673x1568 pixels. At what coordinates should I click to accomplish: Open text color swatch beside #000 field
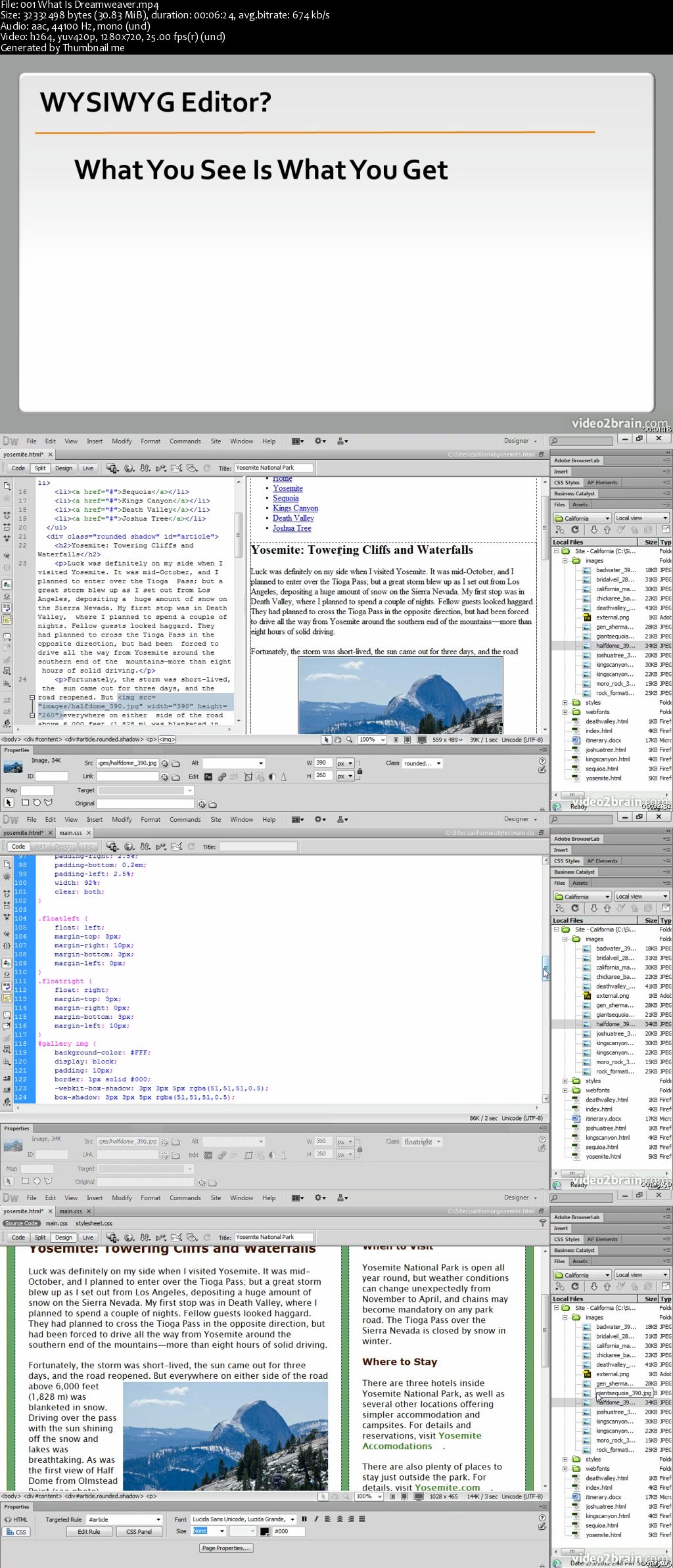pos(264,1531)
